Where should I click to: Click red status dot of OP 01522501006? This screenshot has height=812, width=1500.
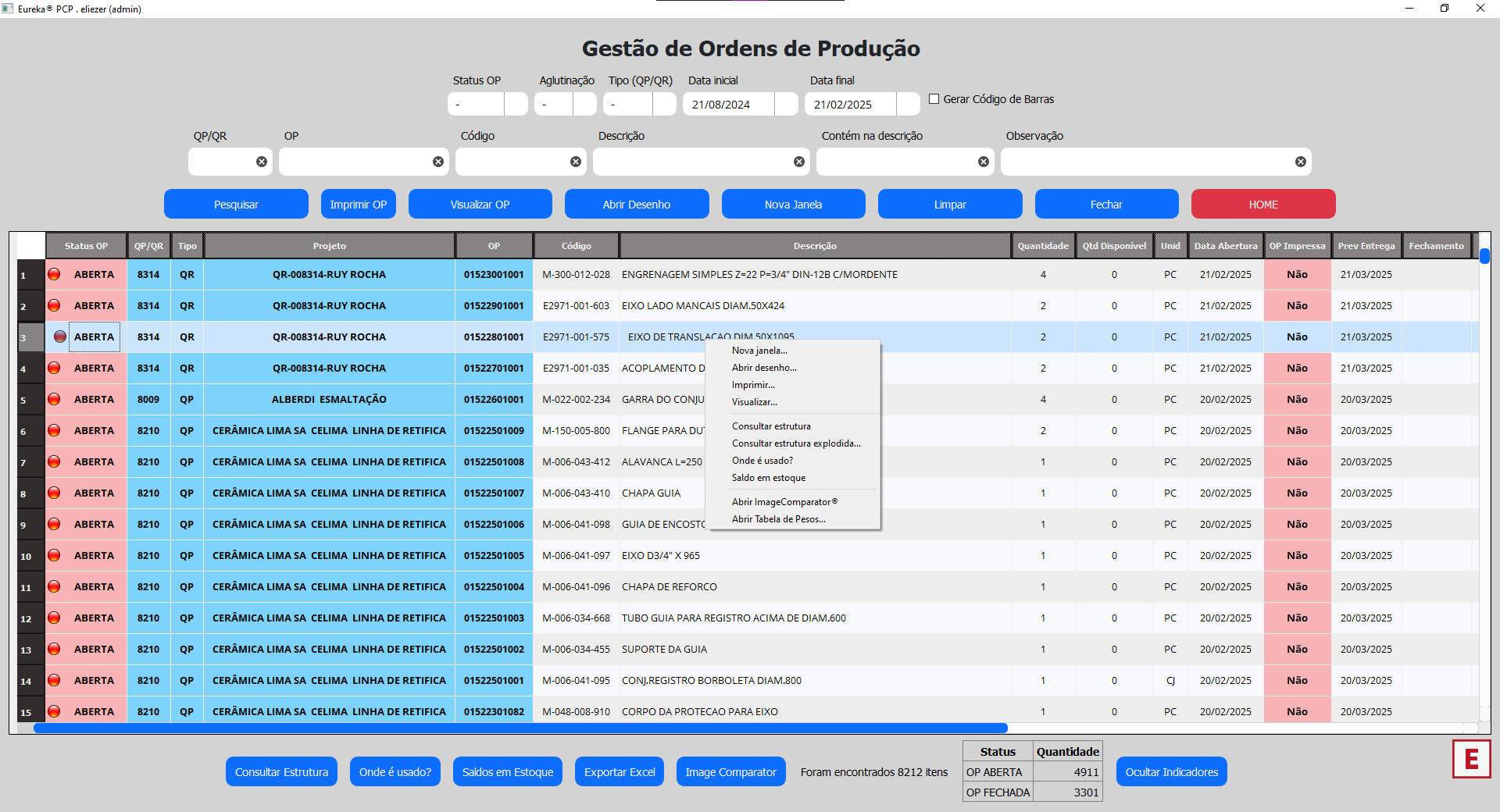tap(54, 524)
